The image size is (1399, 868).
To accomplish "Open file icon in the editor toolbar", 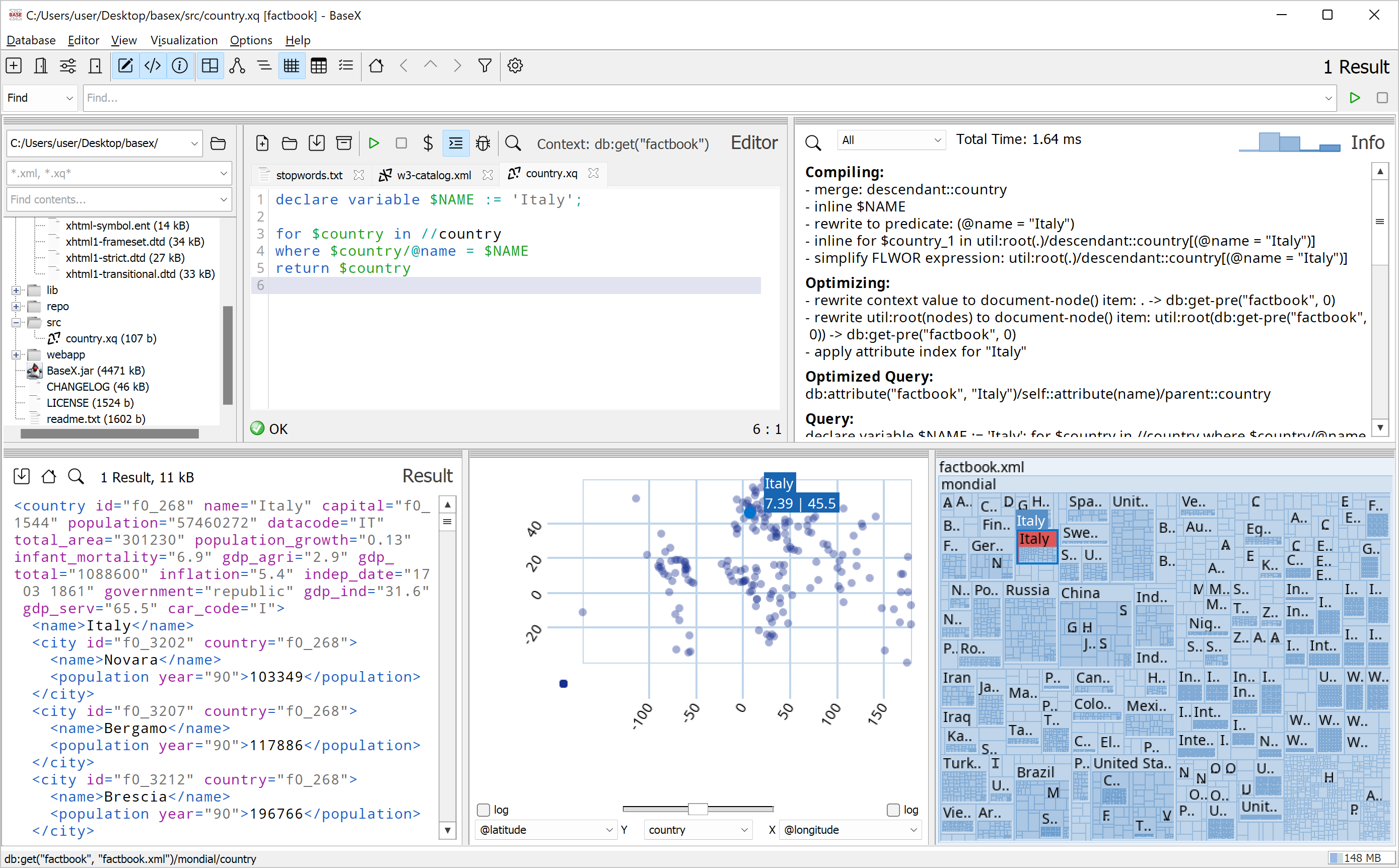I will (x=290, y=143).
